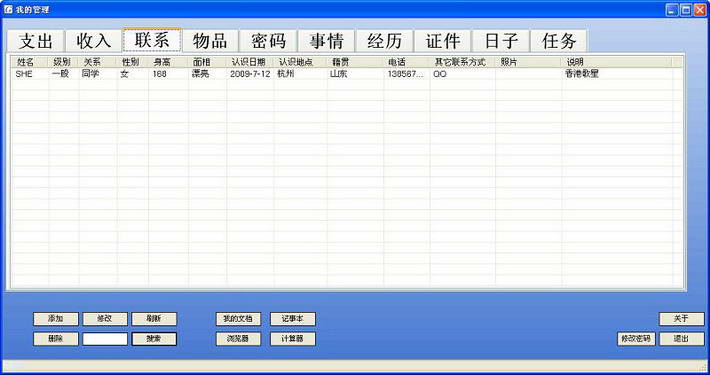This screenshot has width=710, height=375.
Task: Launch 记事本 from the button
Action: click(x=293, y=319)
